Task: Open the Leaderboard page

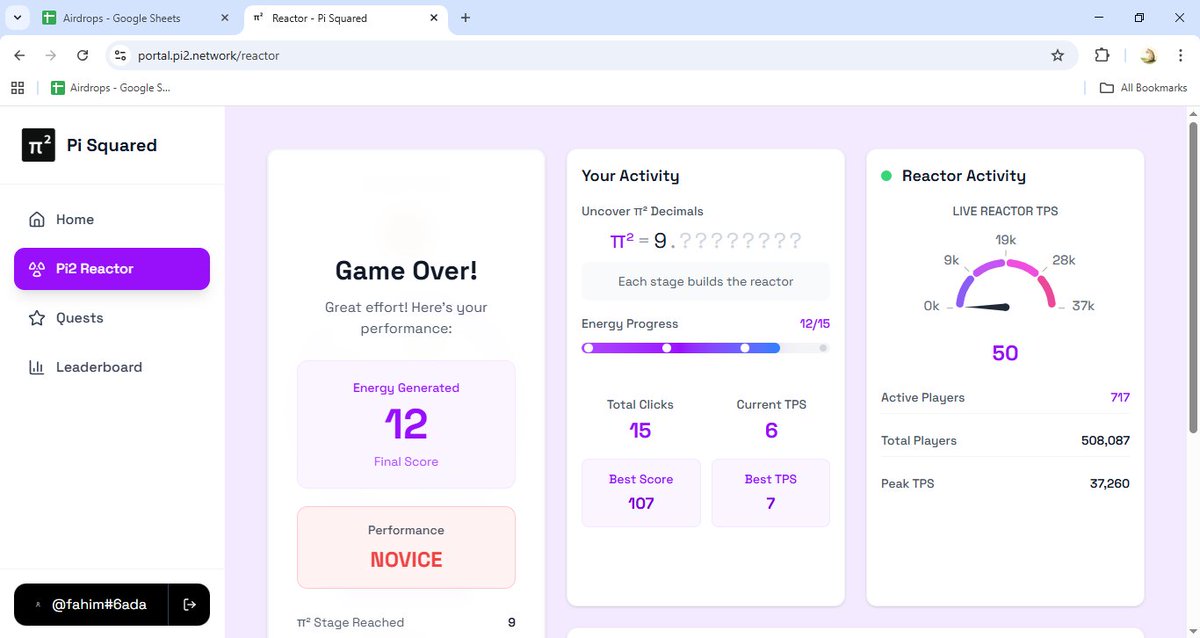Action: click(x=112, y=367)
